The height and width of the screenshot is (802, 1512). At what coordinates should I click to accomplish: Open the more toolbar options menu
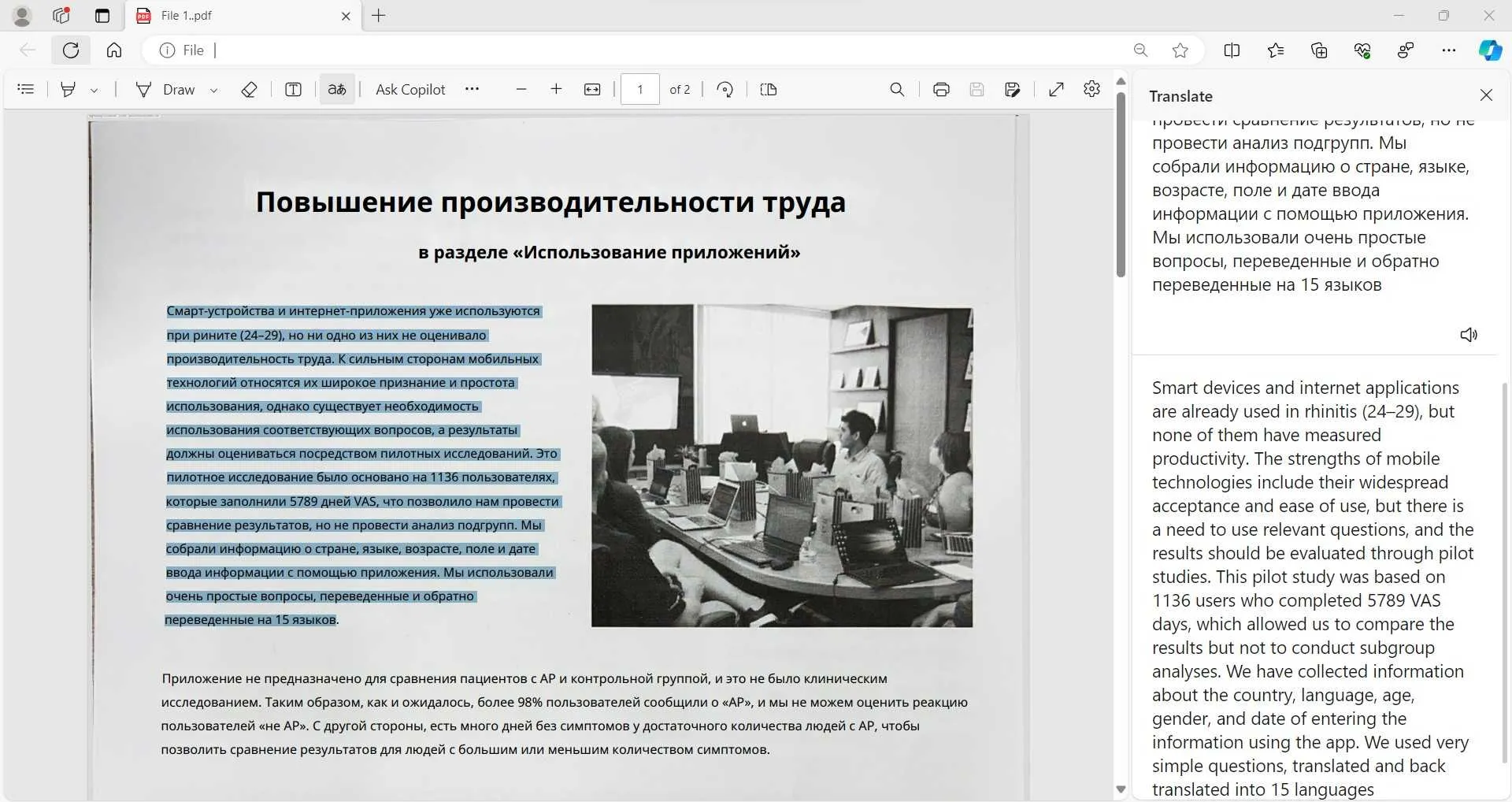click(472, 89)
